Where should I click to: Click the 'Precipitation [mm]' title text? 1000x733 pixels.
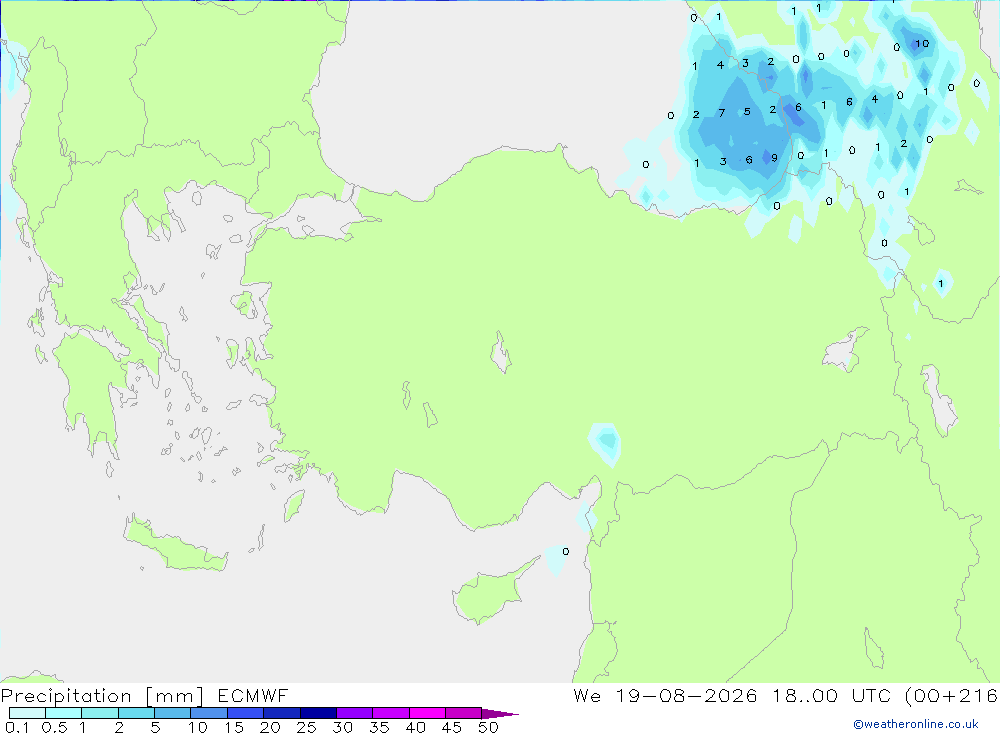coord(102,696)
